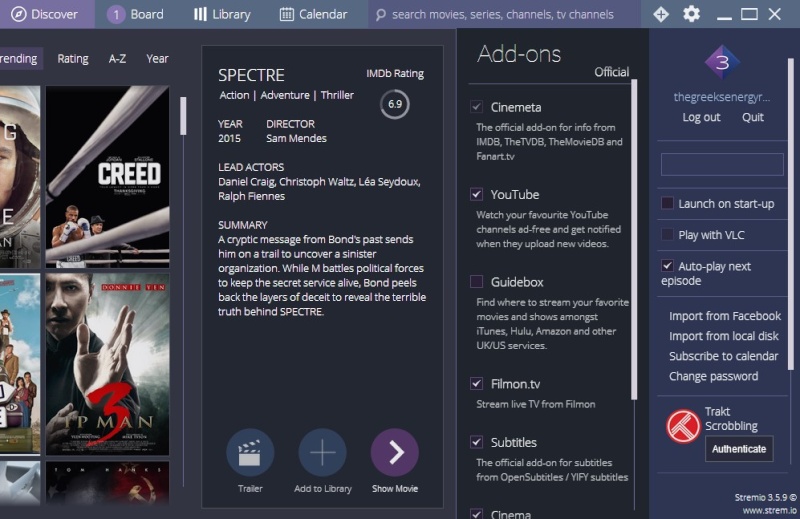Click the SPECTRE movie title
The image size is (800, 519).
coord(251,75)
